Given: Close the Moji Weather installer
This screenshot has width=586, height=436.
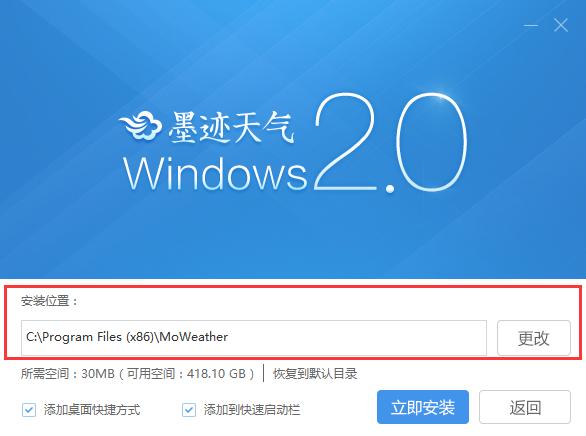Looking at the screenshot, I should (x=561, y=25).
